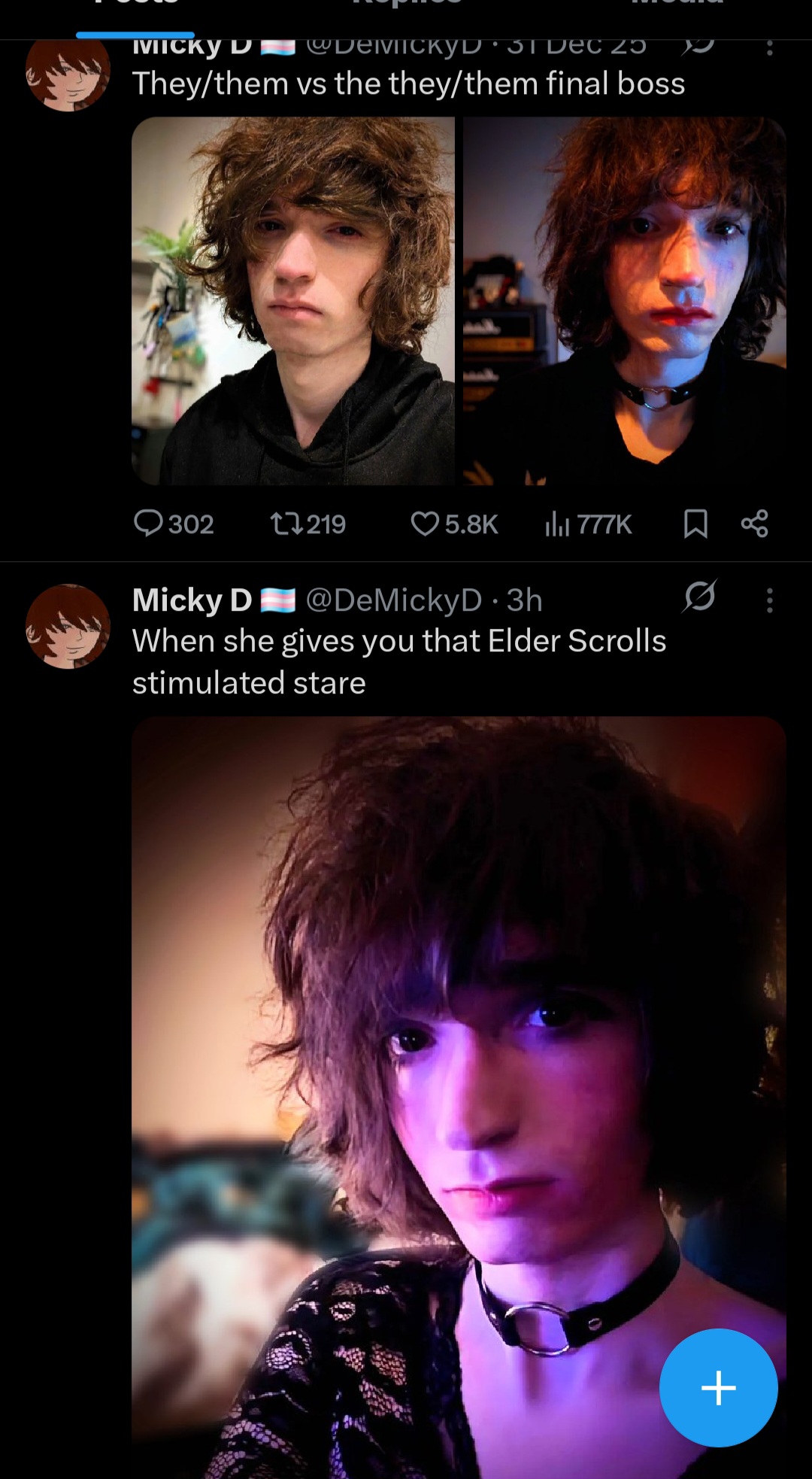Viewport: 812px width, 1479px height.
Task: Open three-dot menu on the Dec 31 post
Action: (x=769, y=47)
